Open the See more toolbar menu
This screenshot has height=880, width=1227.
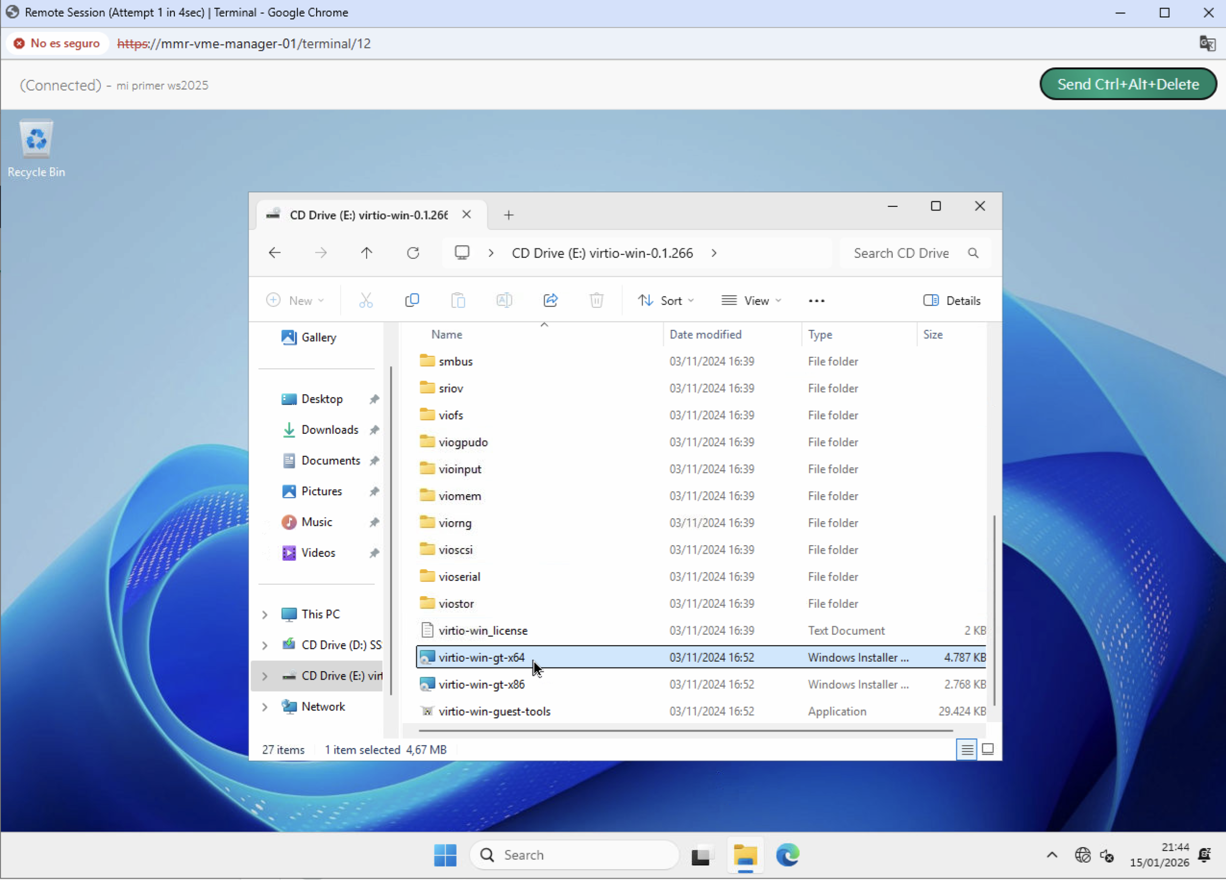tap(816, 300)
